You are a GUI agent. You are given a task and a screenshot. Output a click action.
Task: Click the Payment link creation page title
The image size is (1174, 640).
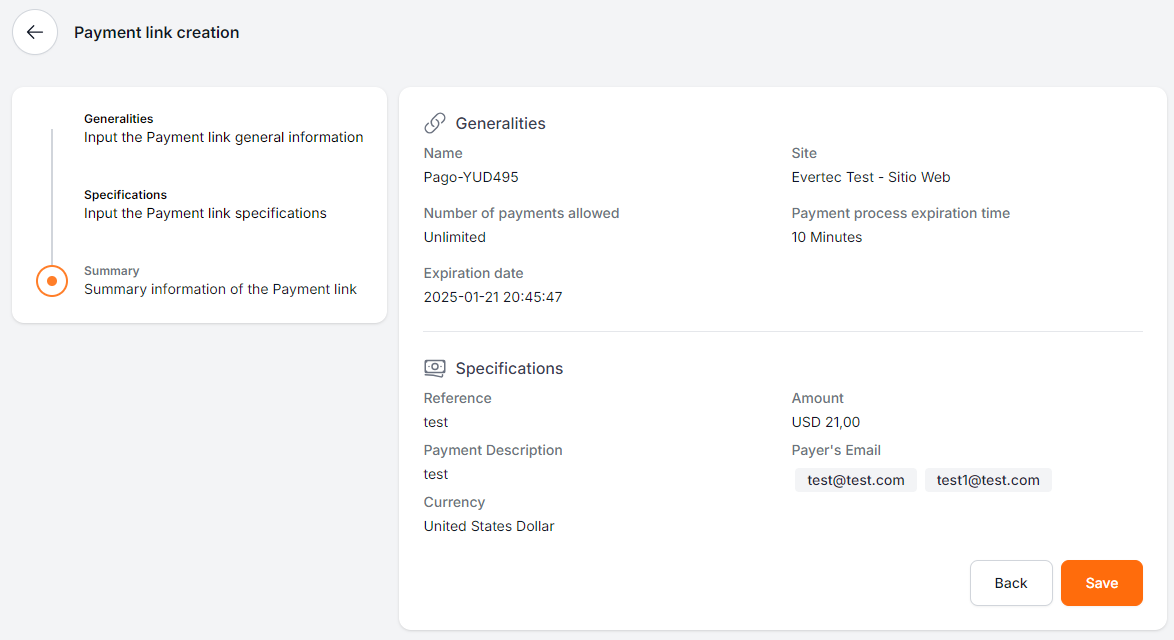tap(157, 32)
